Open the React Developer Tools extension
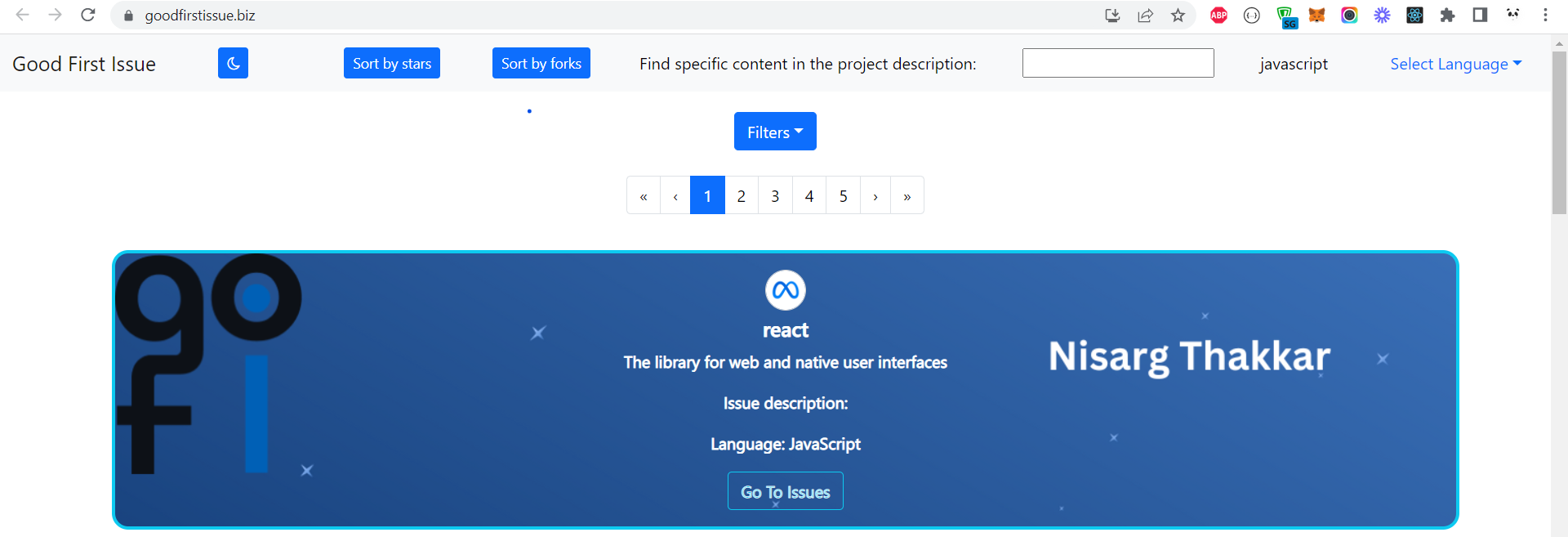1568x537 pixels. point(1414,15)
